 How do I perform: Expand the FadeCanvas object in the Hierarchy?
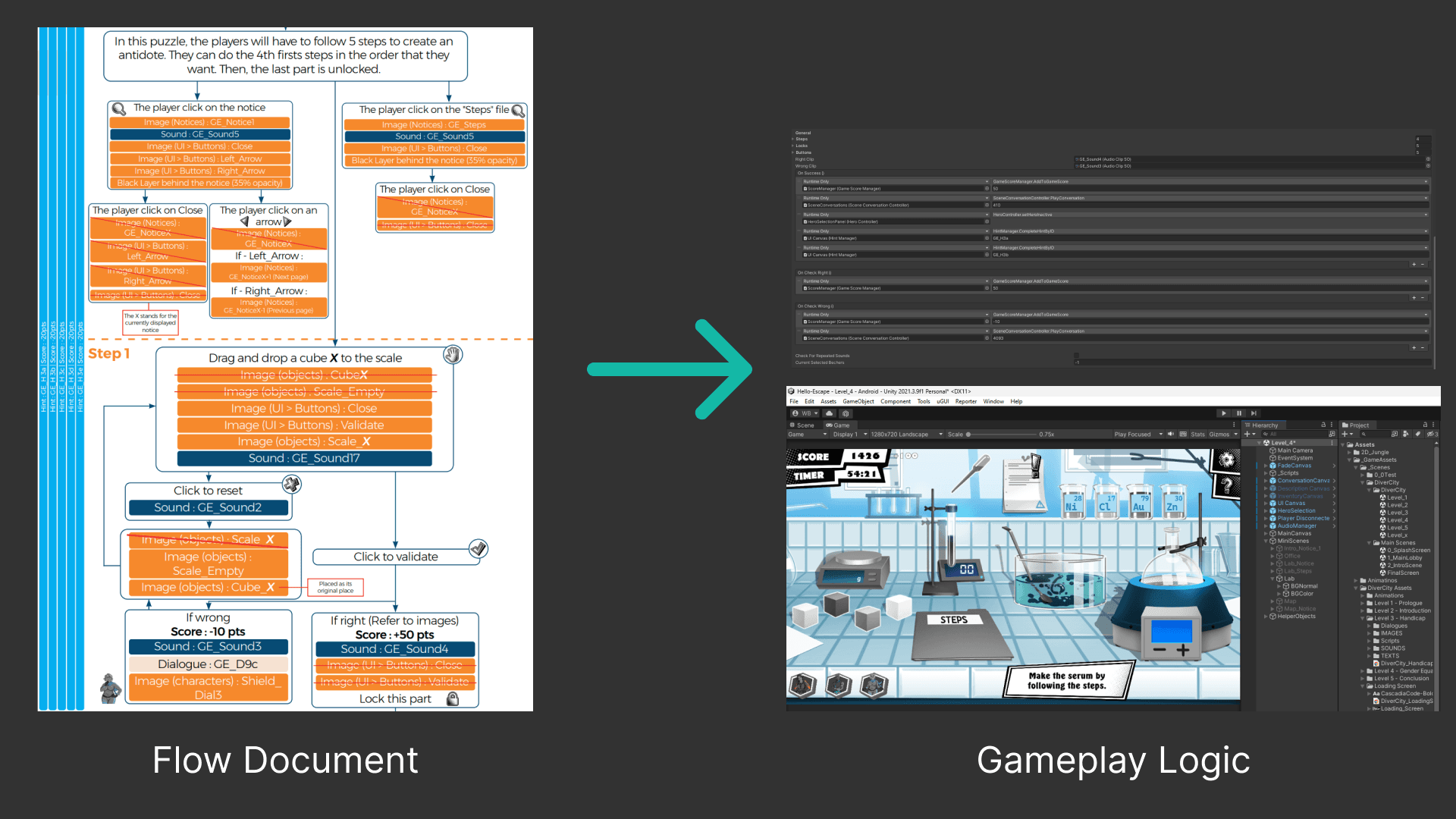1266,466
